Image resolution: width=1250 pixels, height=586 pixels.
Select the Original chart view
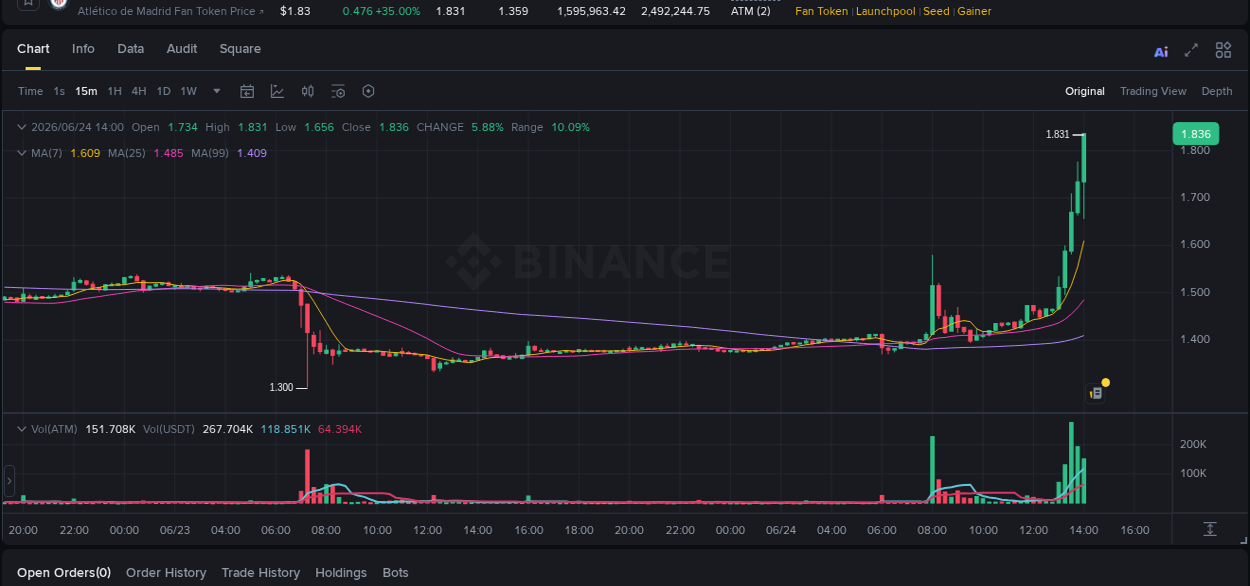(x=1084, y=91)
